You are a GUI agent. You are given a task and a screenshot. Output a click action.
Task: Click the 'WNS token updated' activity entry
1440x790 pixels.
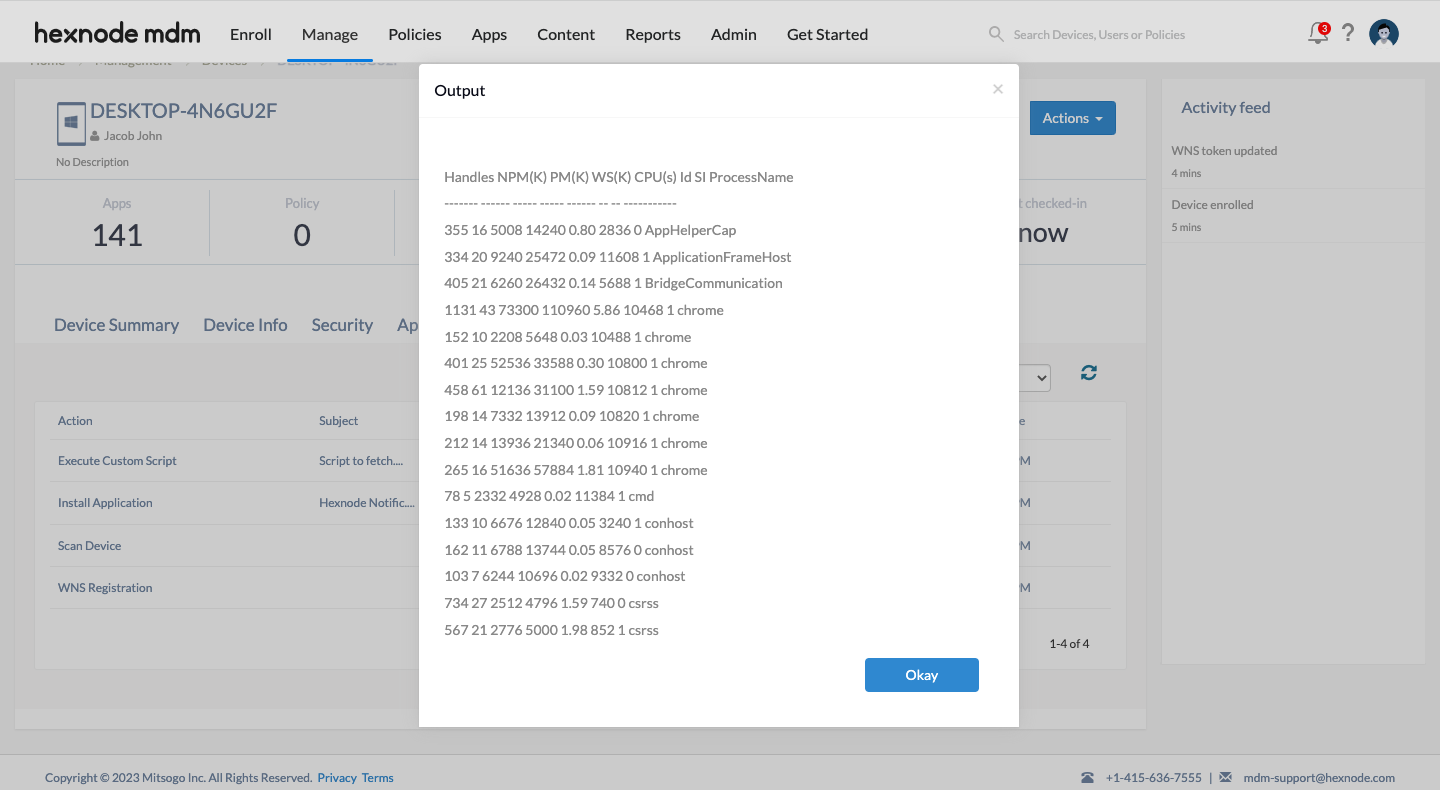(1224, 151)
